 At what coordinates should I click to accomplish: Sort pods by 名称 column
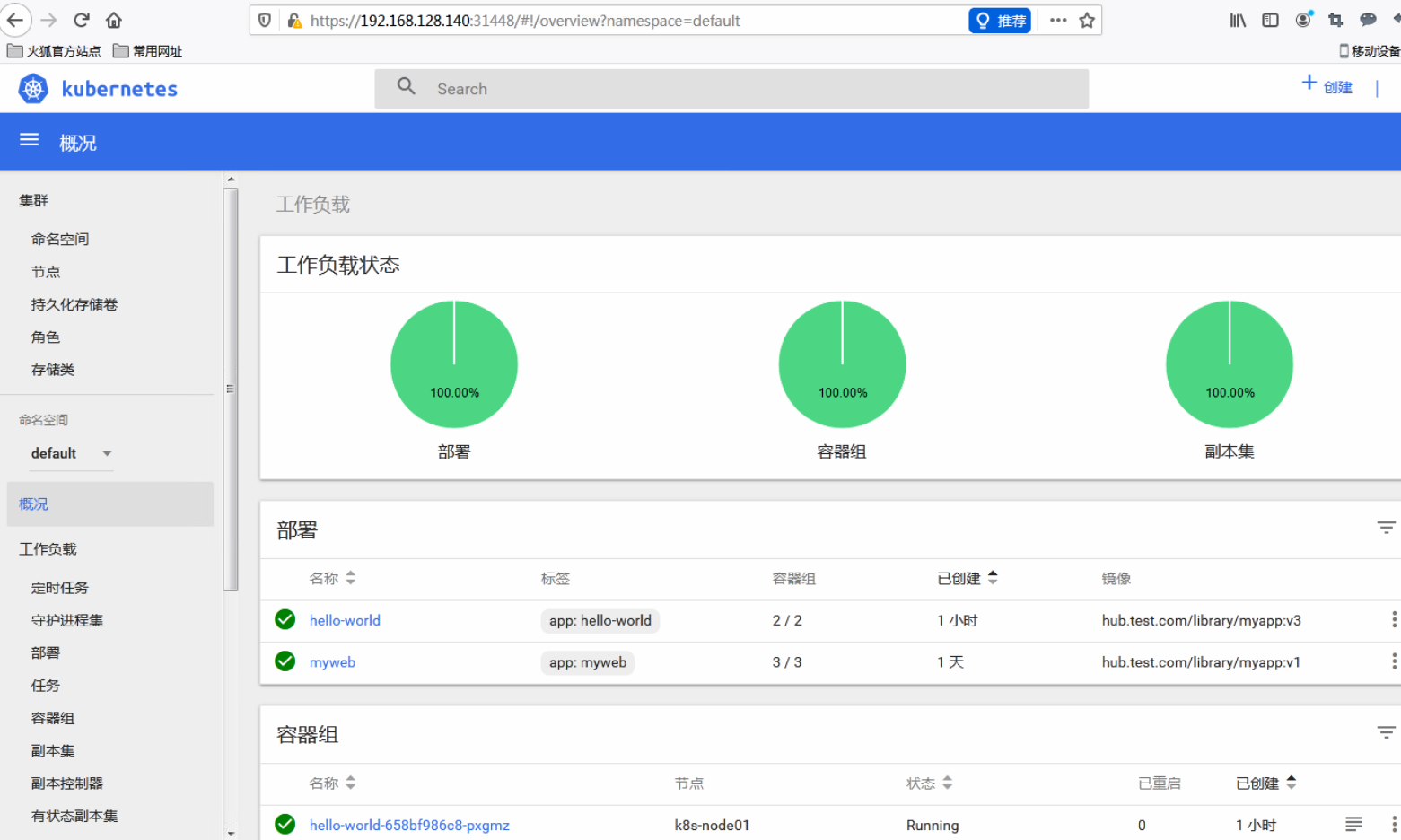(x=332, y=783)
